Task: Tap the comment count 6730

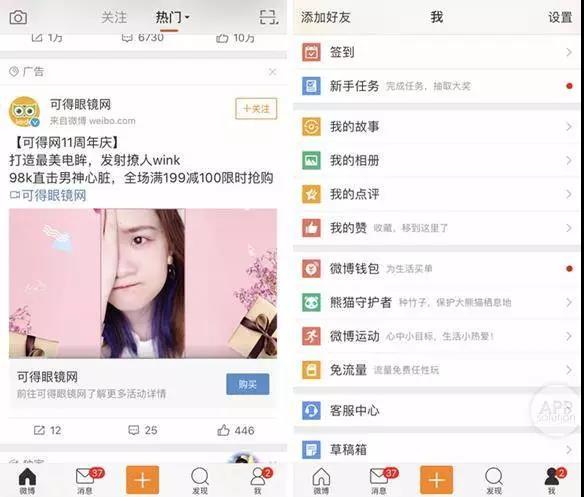Action: click(x=150, y=37)
